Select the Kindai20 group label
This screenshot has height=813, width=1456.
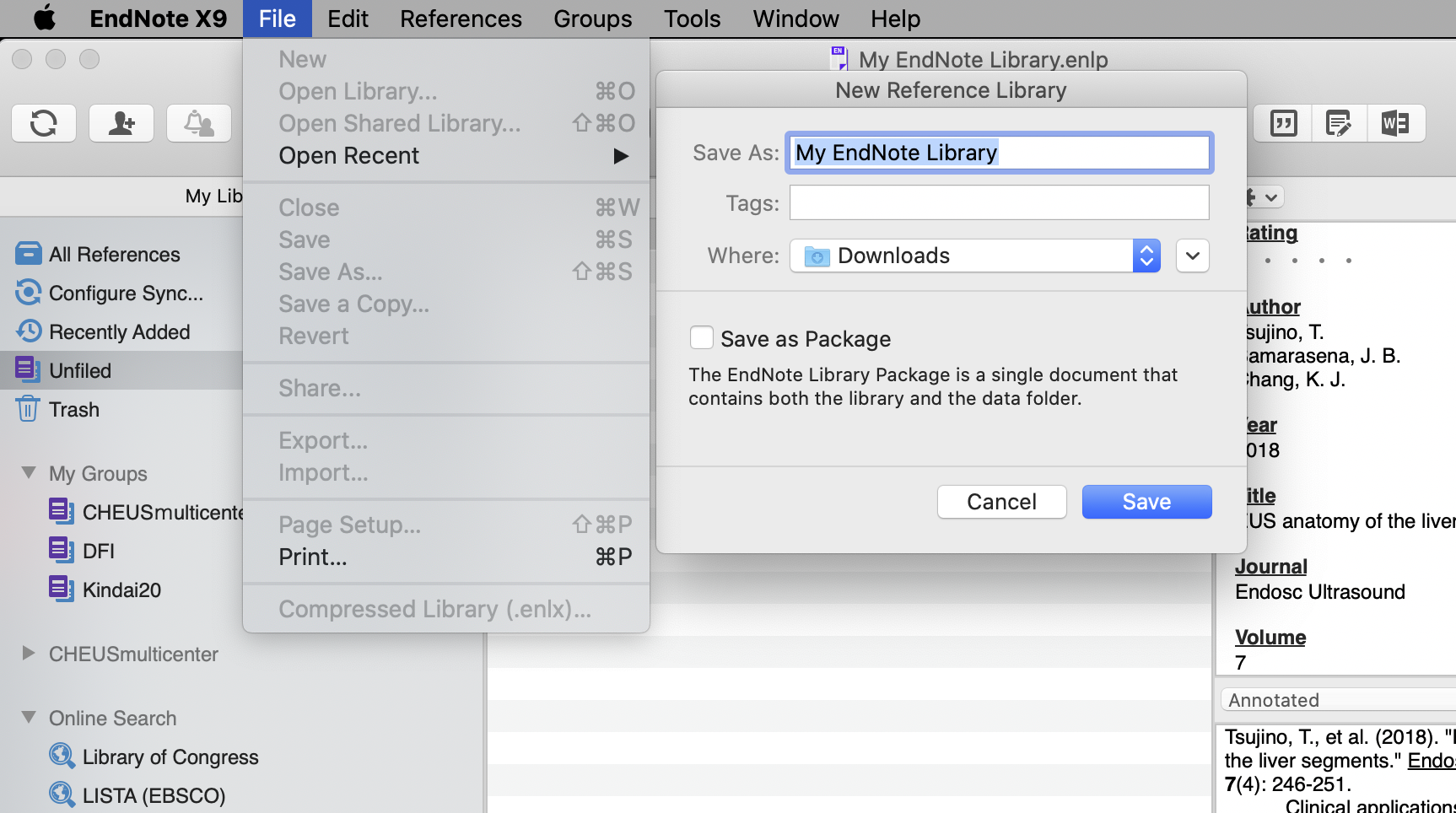(x=121, y=590)
